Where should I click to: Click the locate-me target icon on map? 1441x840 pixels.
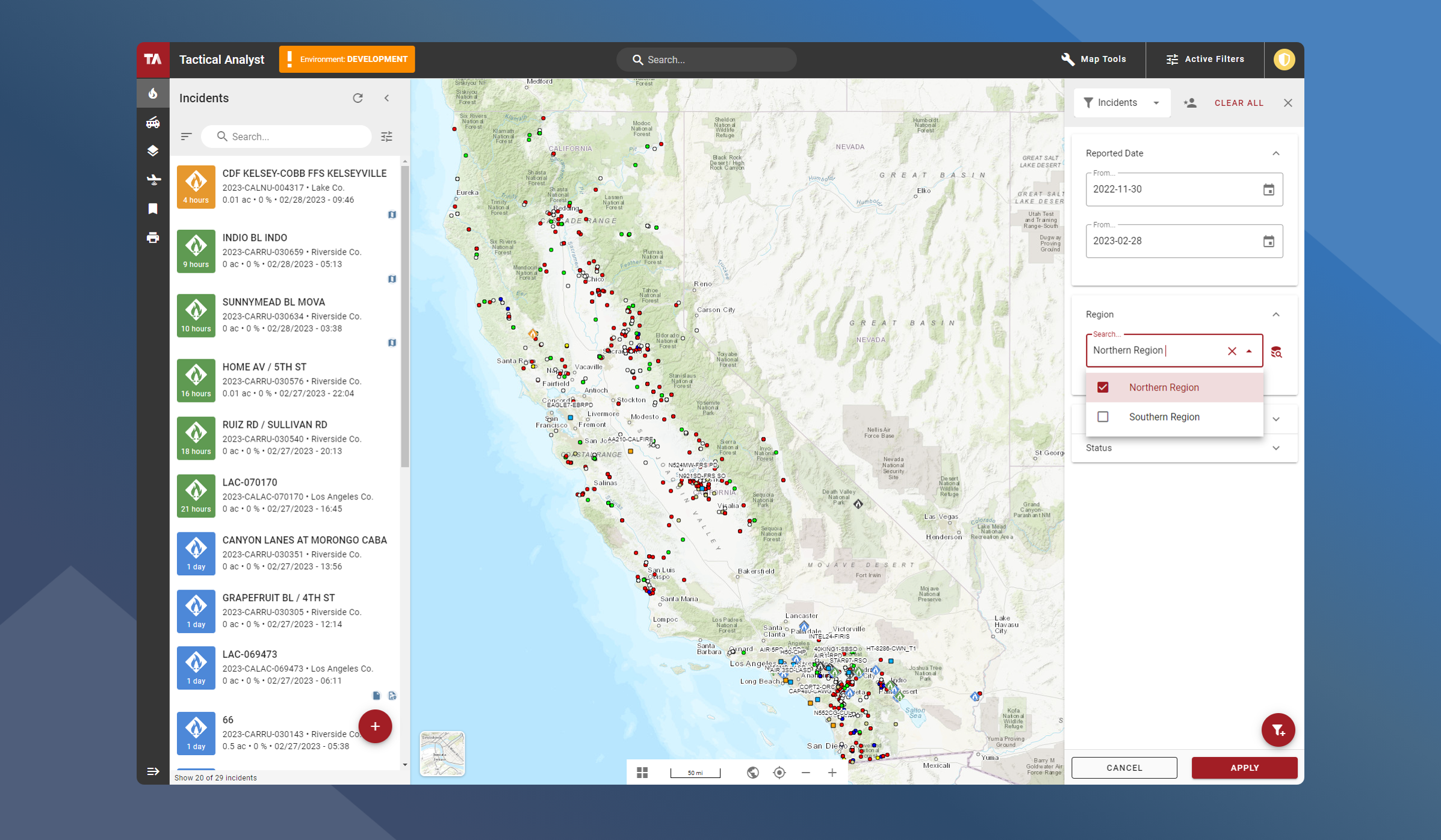pos(779,772)
